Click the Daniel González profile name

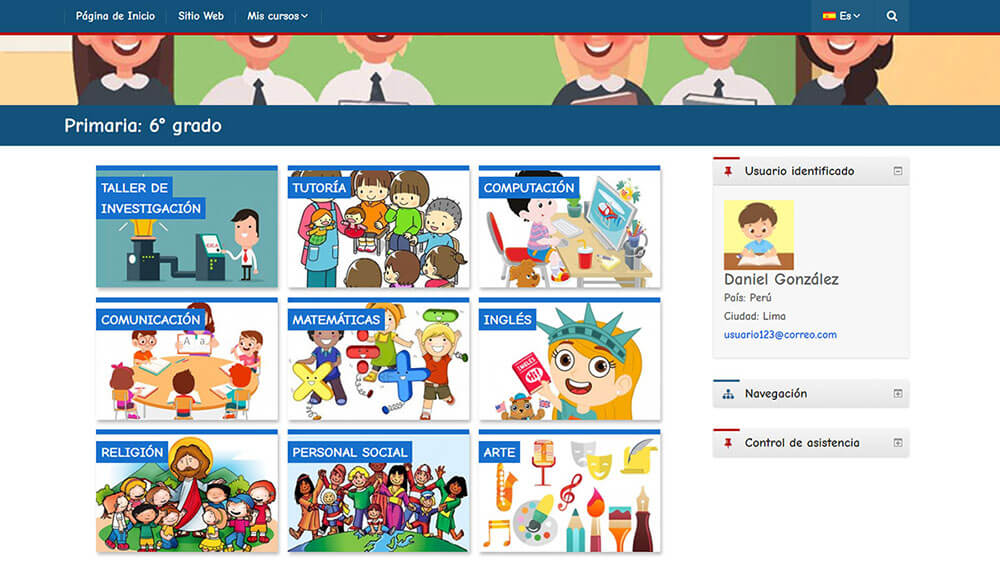pos(781,279)
